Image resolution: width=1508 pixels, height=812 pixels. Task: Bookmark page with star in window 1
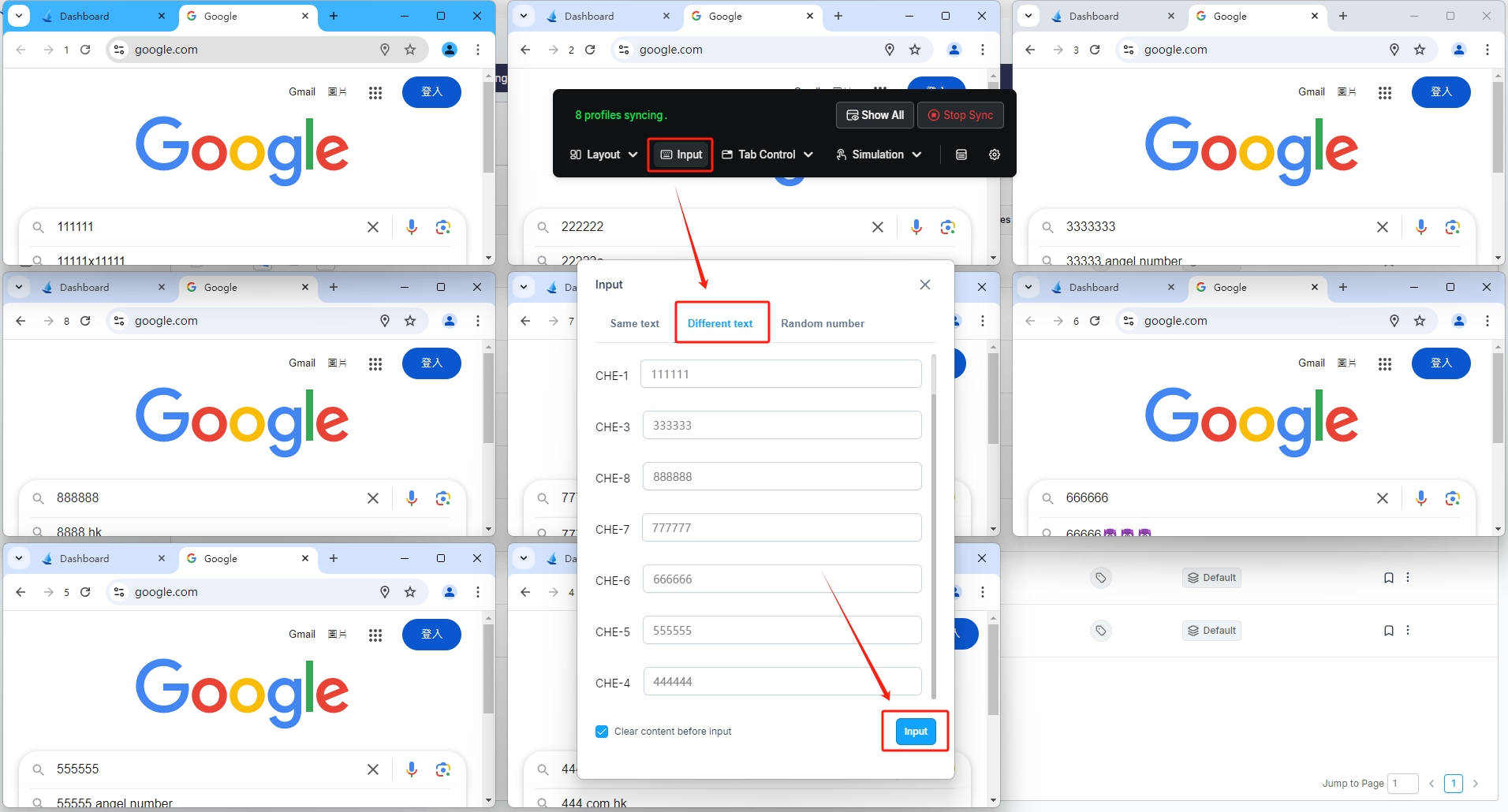[410, 50]
